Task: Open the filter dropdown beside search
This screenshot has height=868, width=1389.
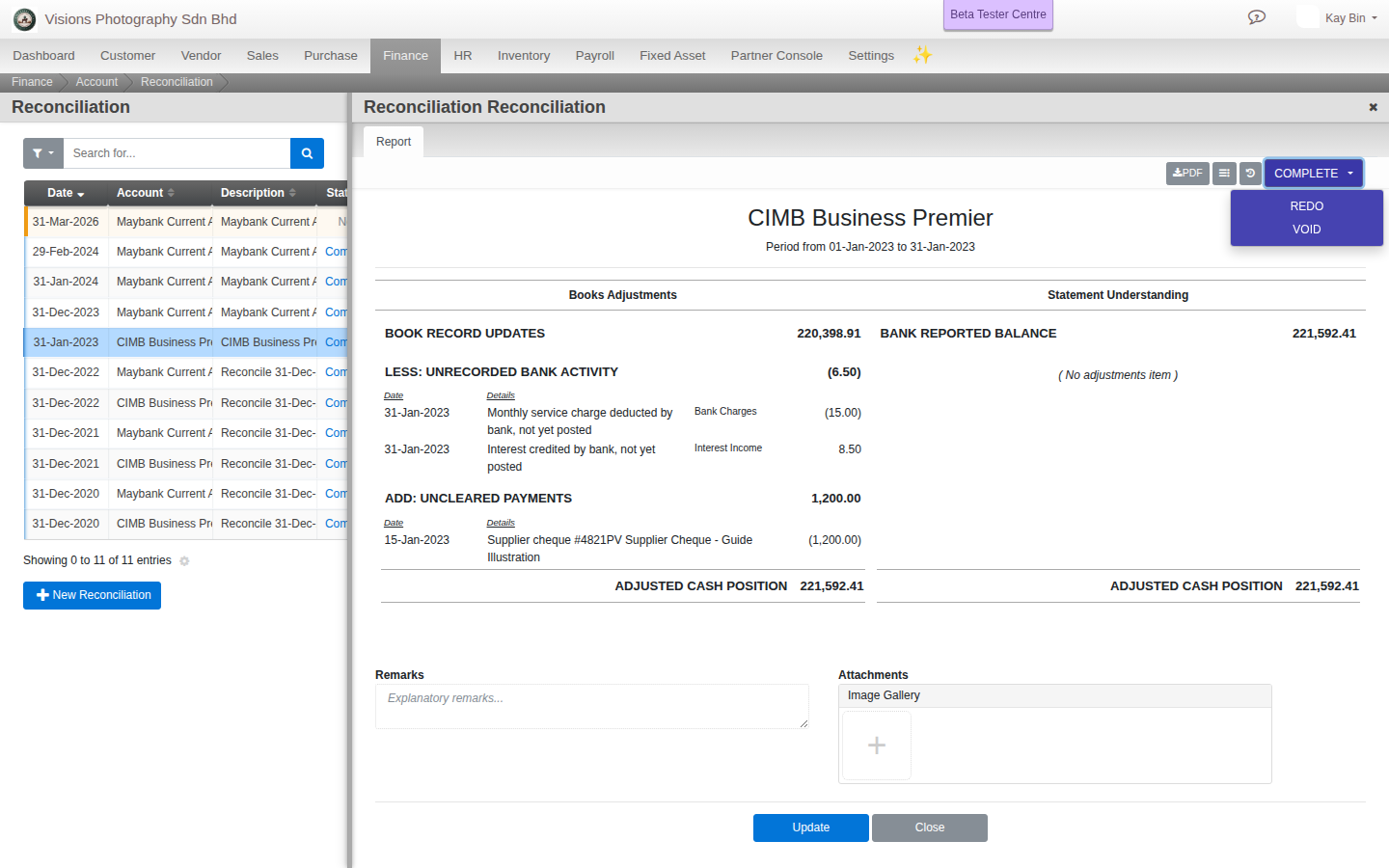Action: tap(43, 153)
